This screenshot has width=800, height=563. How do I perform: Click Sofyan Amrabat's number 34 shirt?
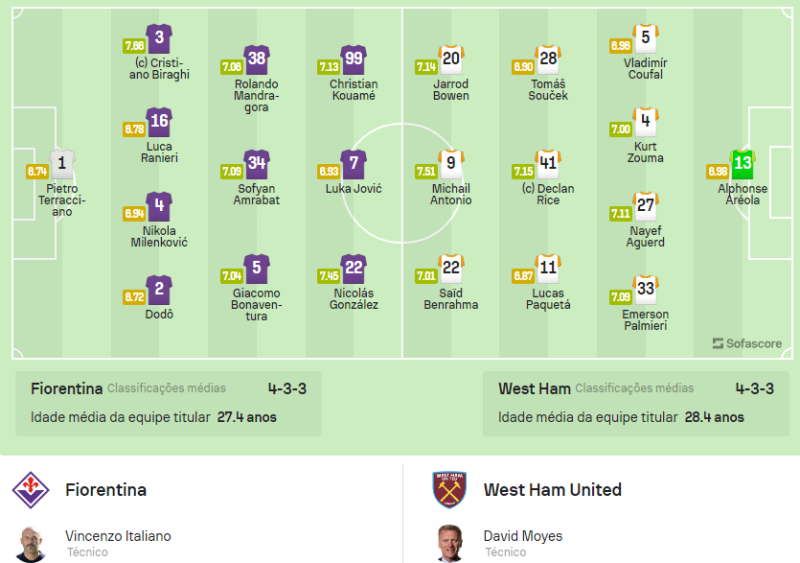257,165
